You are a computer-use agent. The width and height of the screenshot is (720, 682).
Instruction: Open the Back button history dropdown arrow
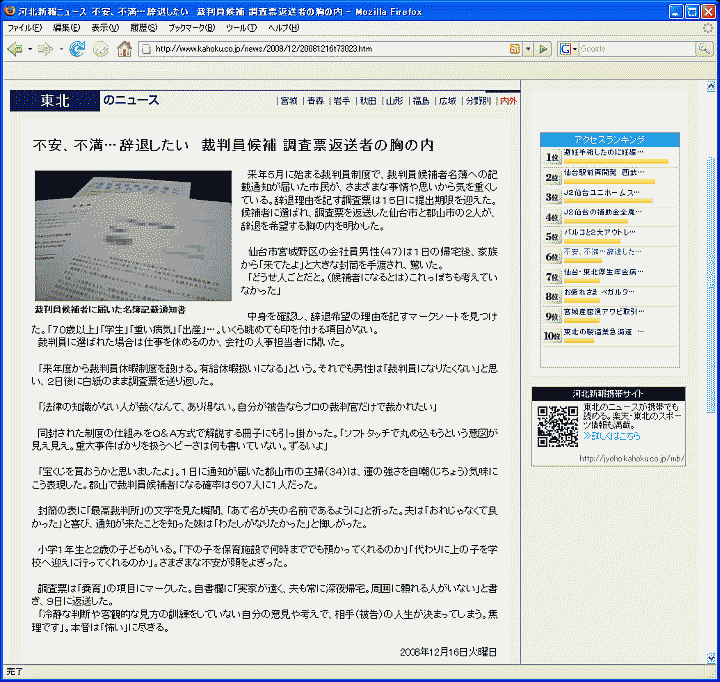[29, 49]
